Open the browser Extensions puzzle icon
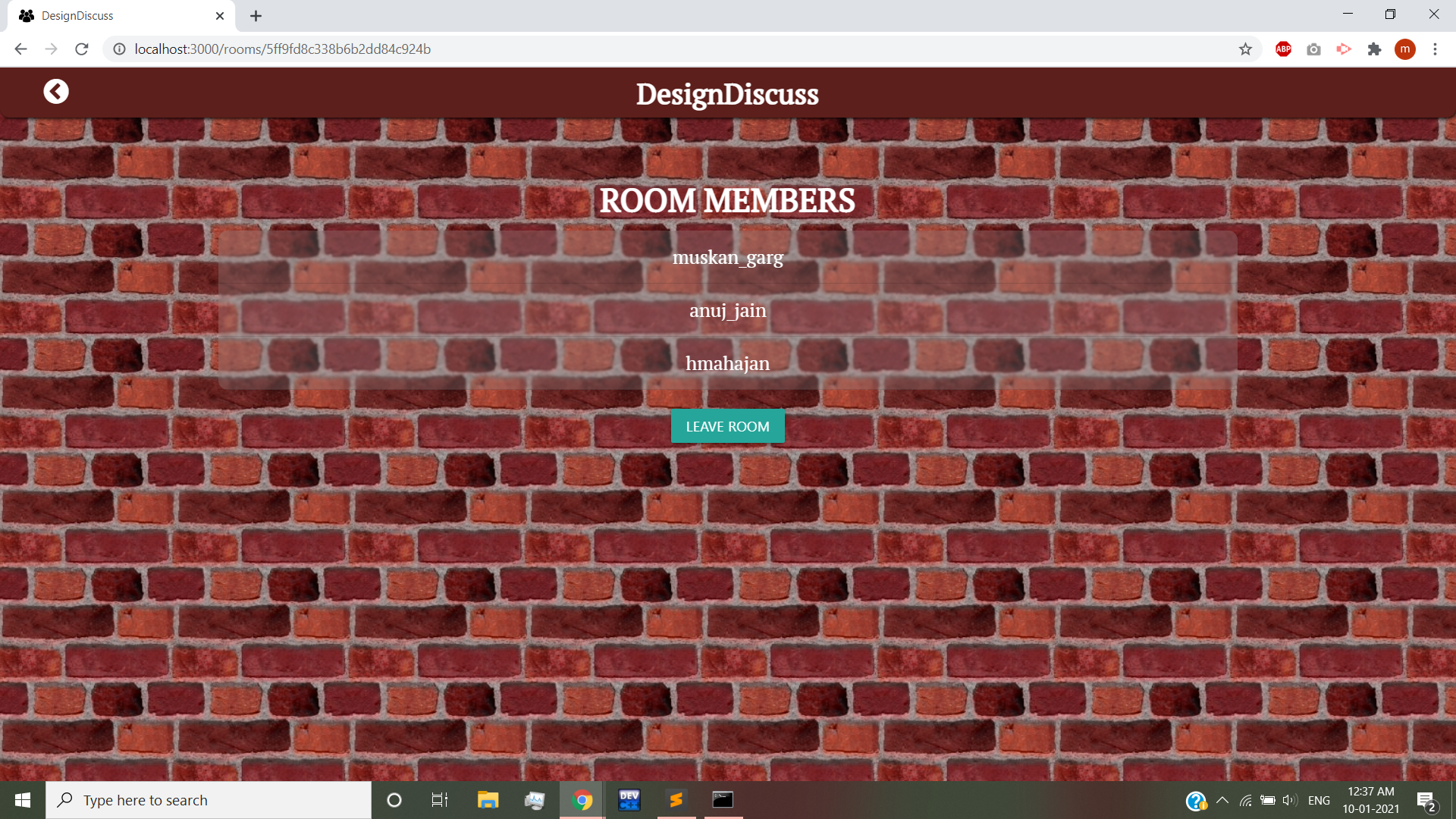 (x=1374, y=49)
